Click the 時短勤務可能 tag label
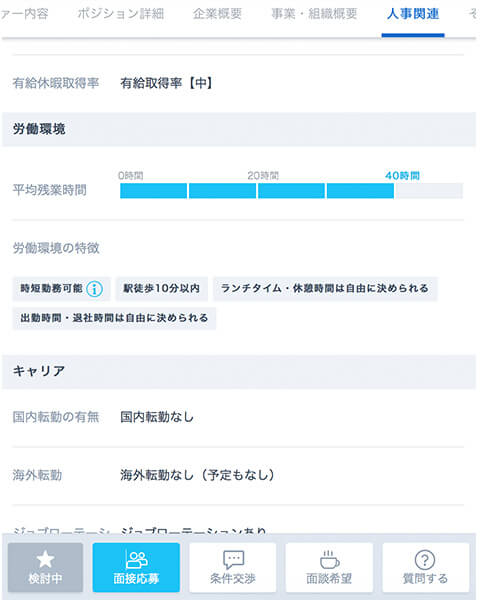 click(x=51, y=289)
